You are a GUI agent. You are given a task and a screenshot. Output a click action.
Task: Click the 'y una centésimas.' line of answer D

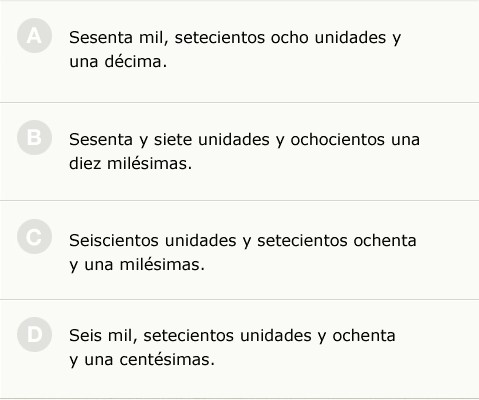click(x=142, y=360)
